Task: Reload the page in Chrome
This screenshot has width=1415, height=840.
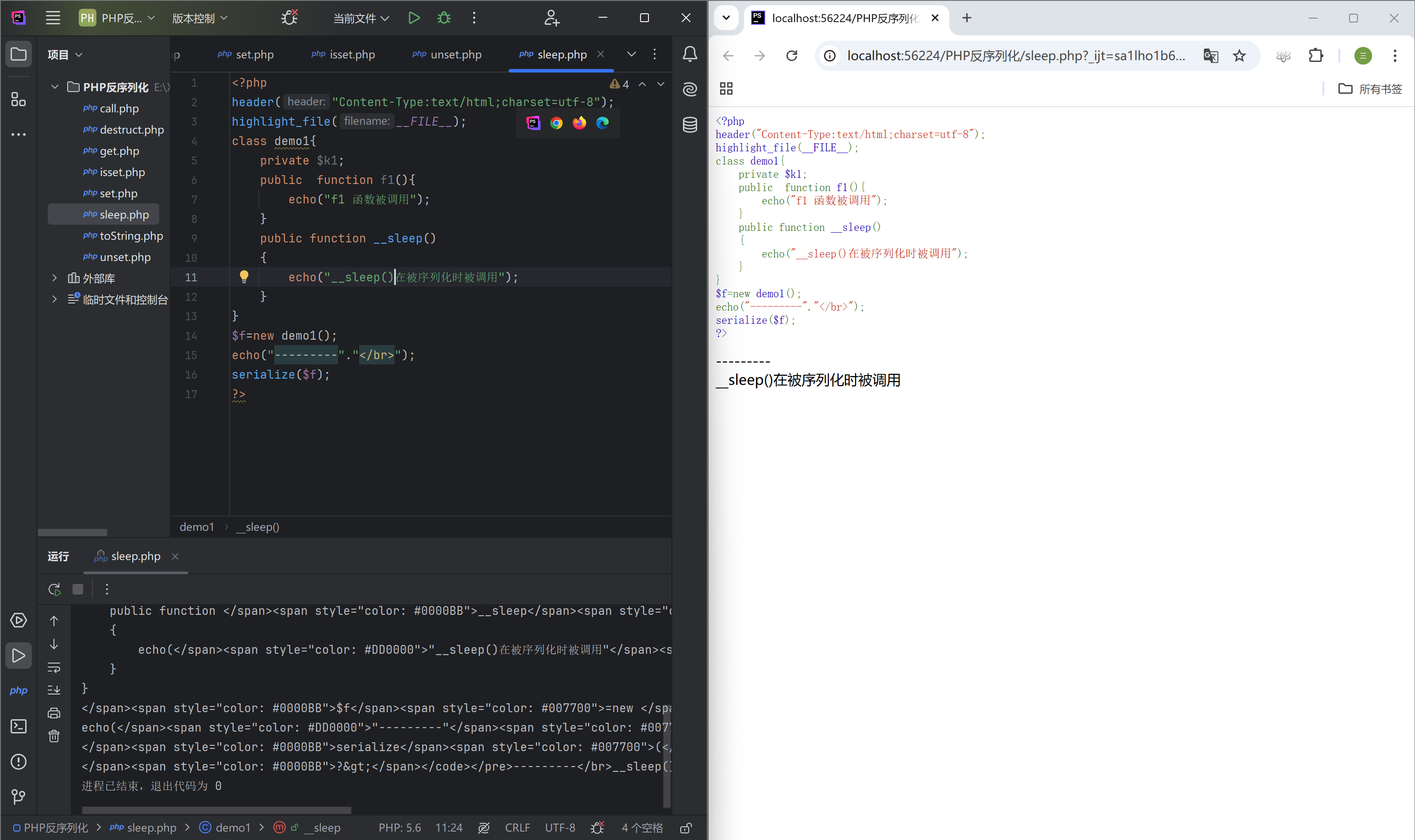Action: (791, 55)
